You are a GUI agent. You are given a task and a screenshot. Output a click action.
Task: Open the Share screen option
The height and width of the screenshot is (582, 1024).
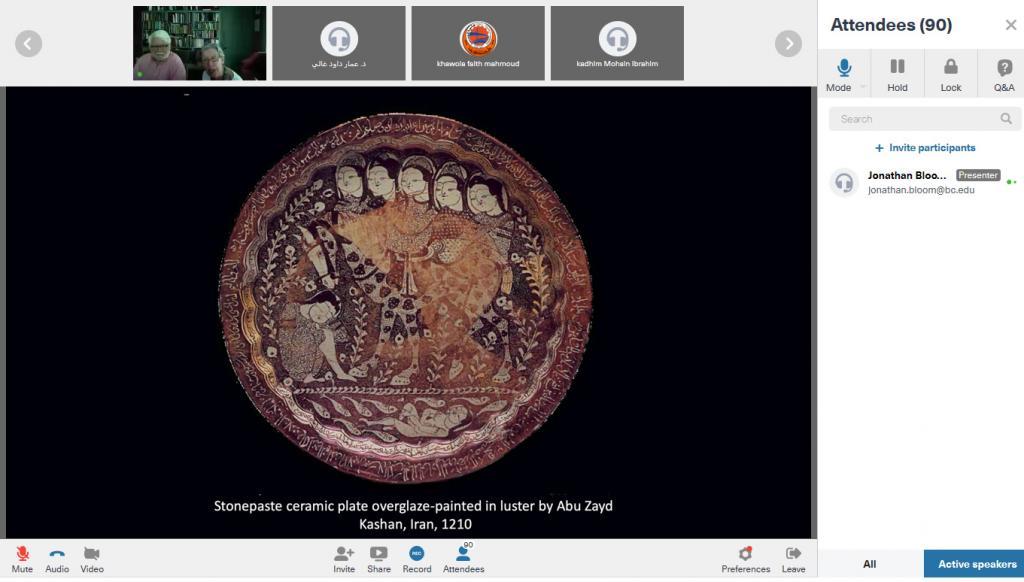pos(379,554)
